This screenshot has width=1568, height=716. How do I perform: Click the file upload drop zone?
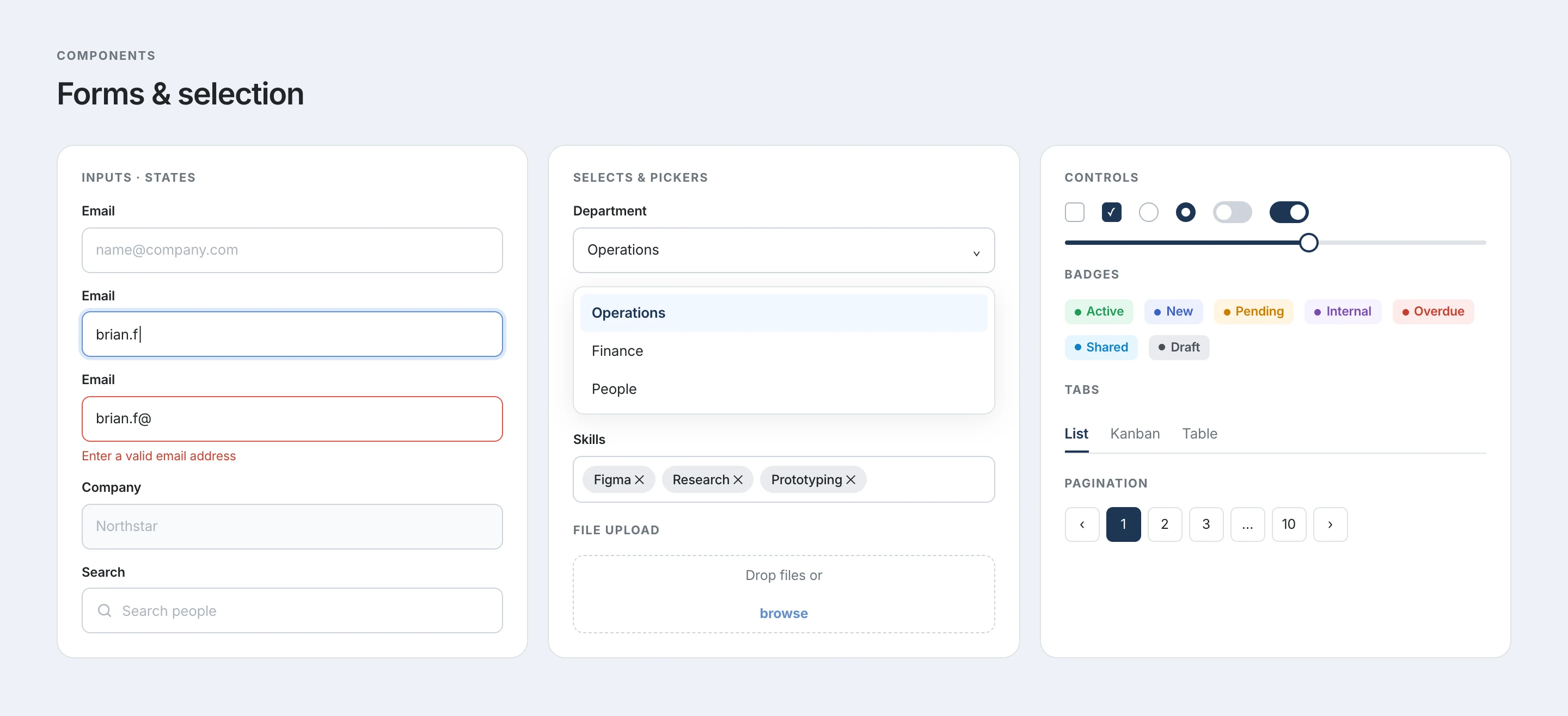(783, 594)
